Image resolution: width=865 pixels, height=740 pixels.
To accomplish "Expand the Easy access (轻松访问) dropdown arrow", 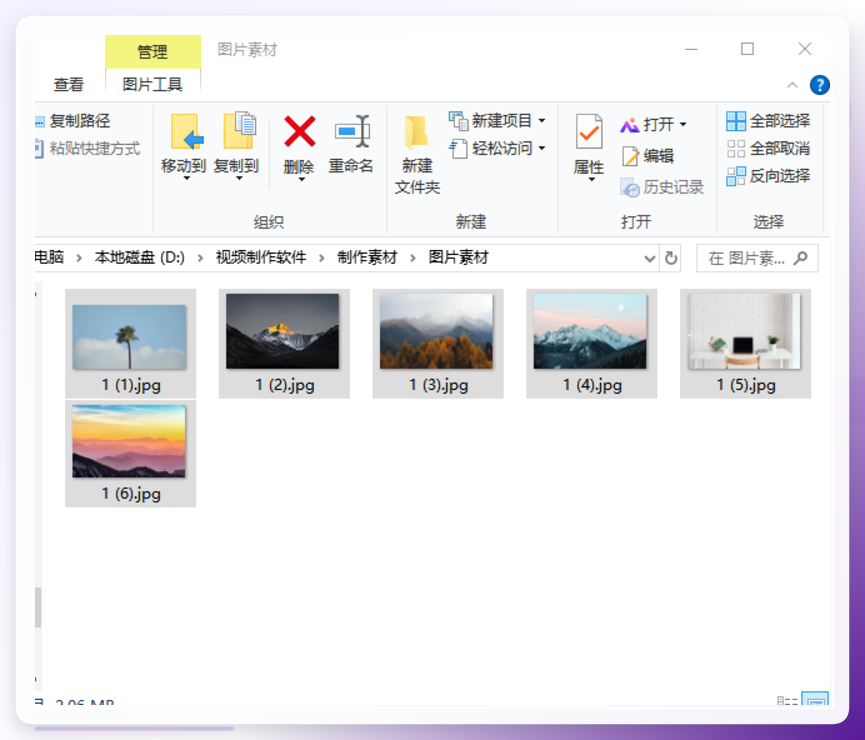I will point(542,148).
